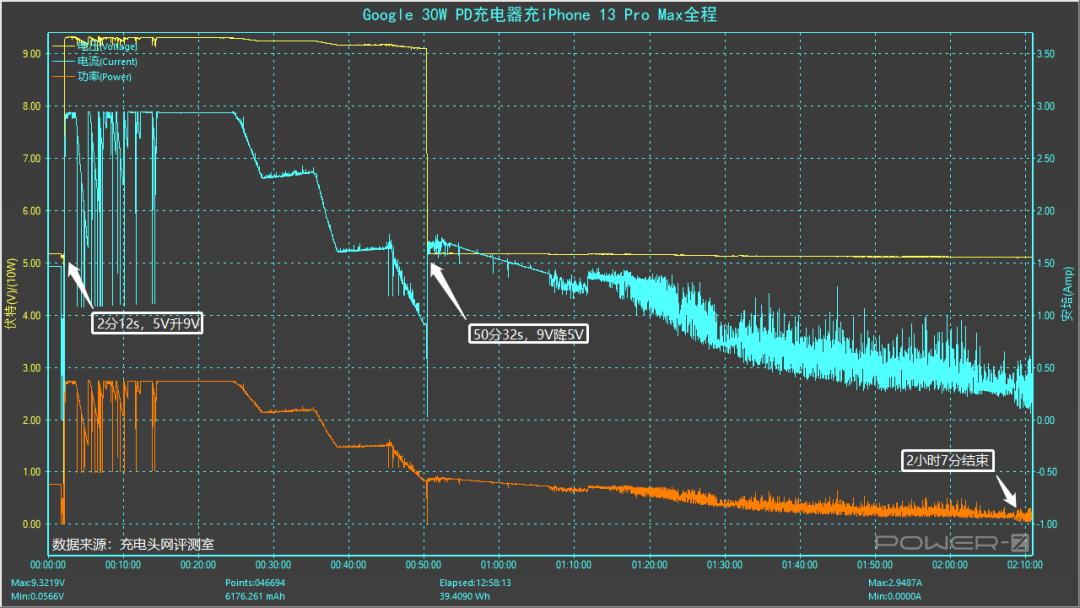The width and height of the screenshot is (1080, 608).
Task: Click the 01:40:00 time axis label
Action: (x=800, y=565)
